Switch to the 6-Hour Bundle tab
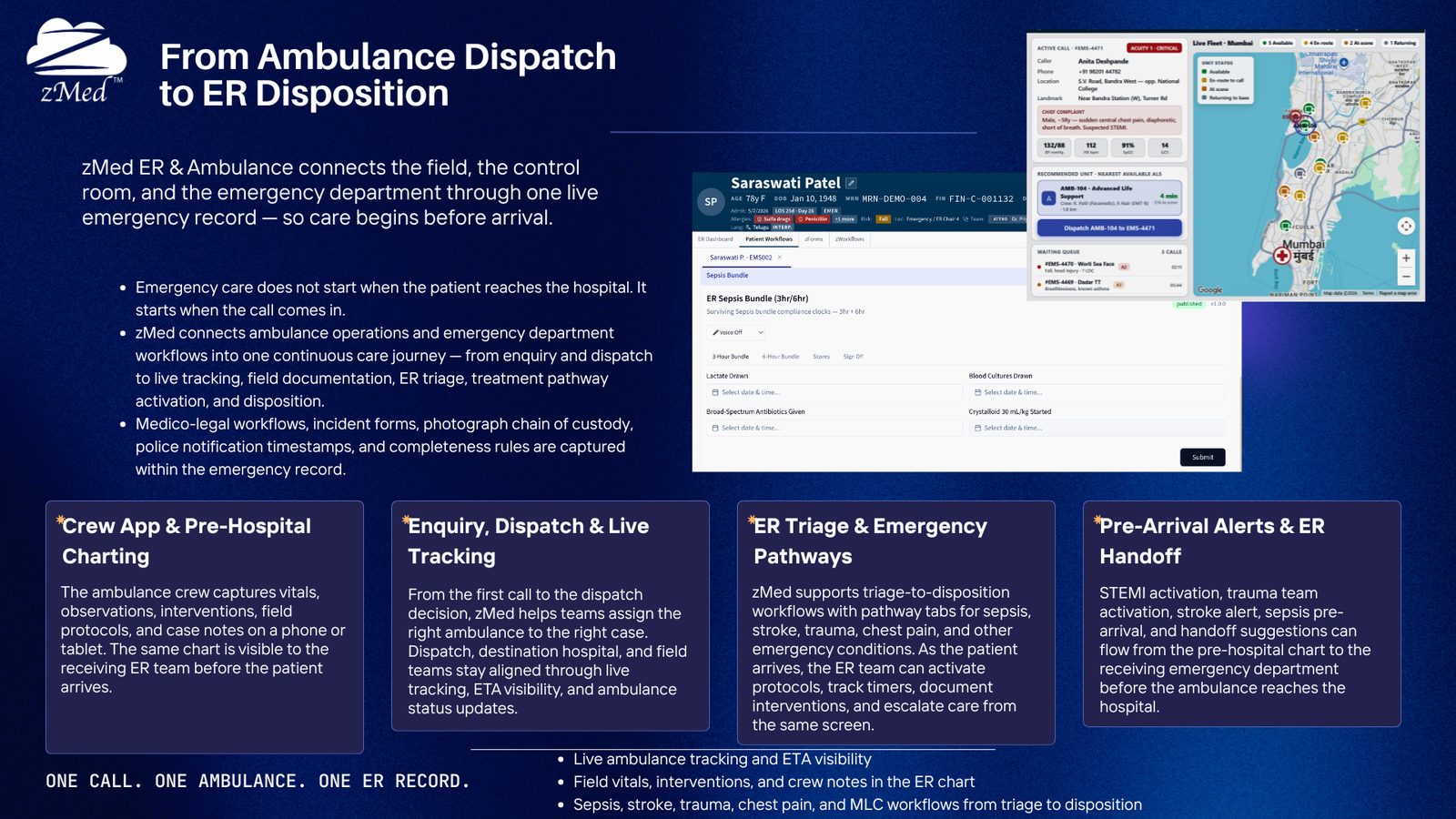Viewport: 1456px width, 819px height. tap(781, 357)
